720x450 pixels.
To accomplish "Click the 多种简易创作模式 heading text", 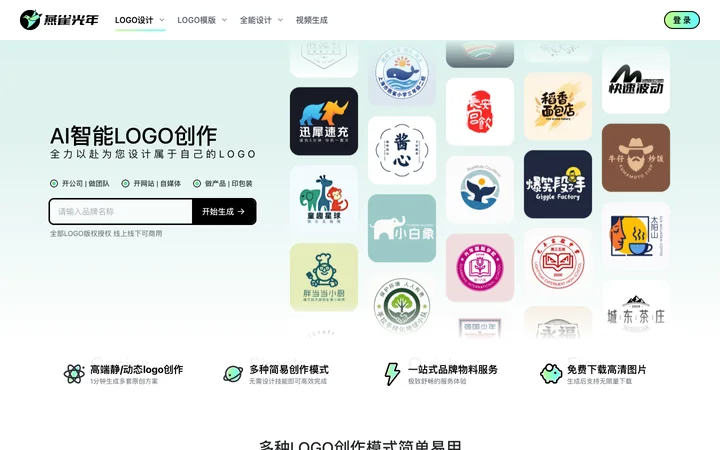I will 289,370.
